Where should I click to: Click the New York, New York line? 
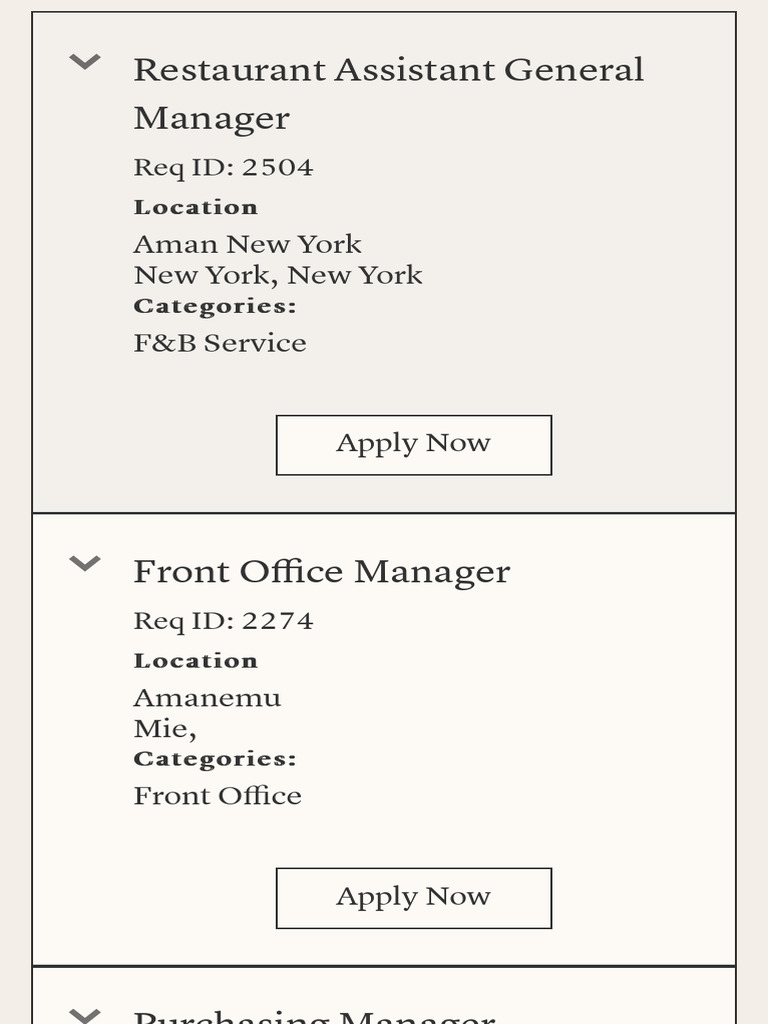(x=278, y=275)
